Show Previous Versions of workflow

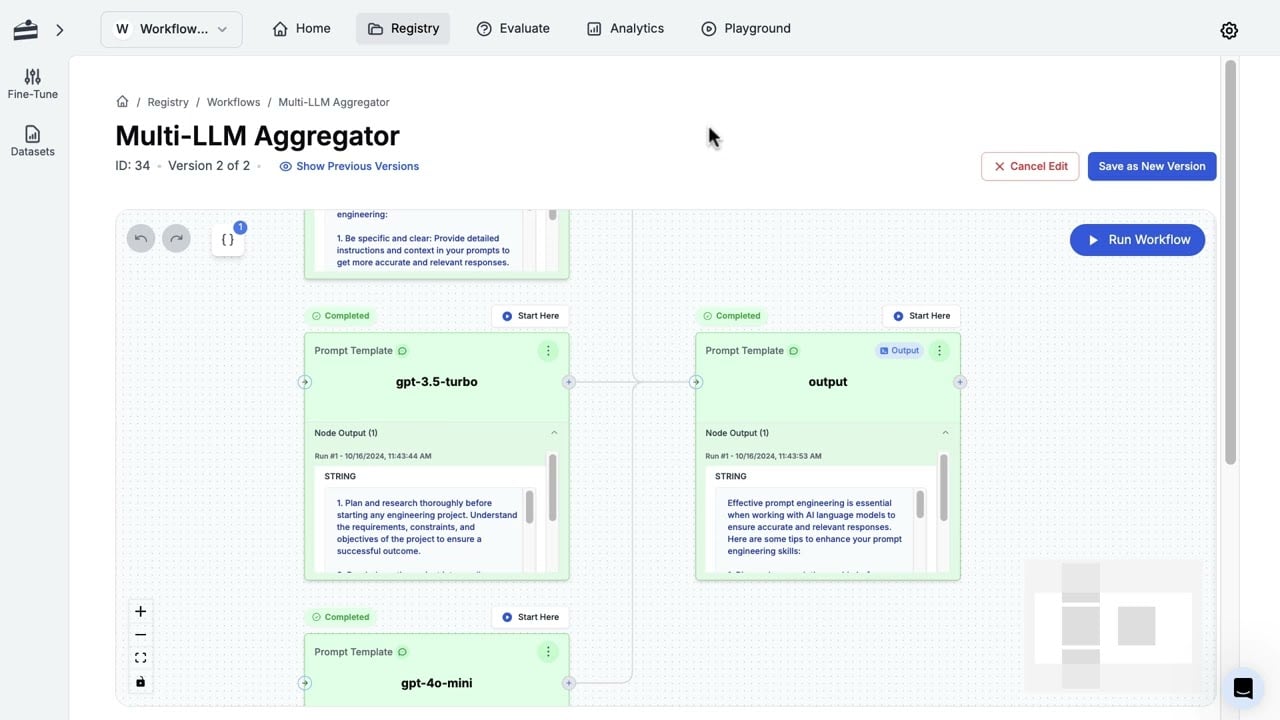pyautogui.click(x=349, y=166)
